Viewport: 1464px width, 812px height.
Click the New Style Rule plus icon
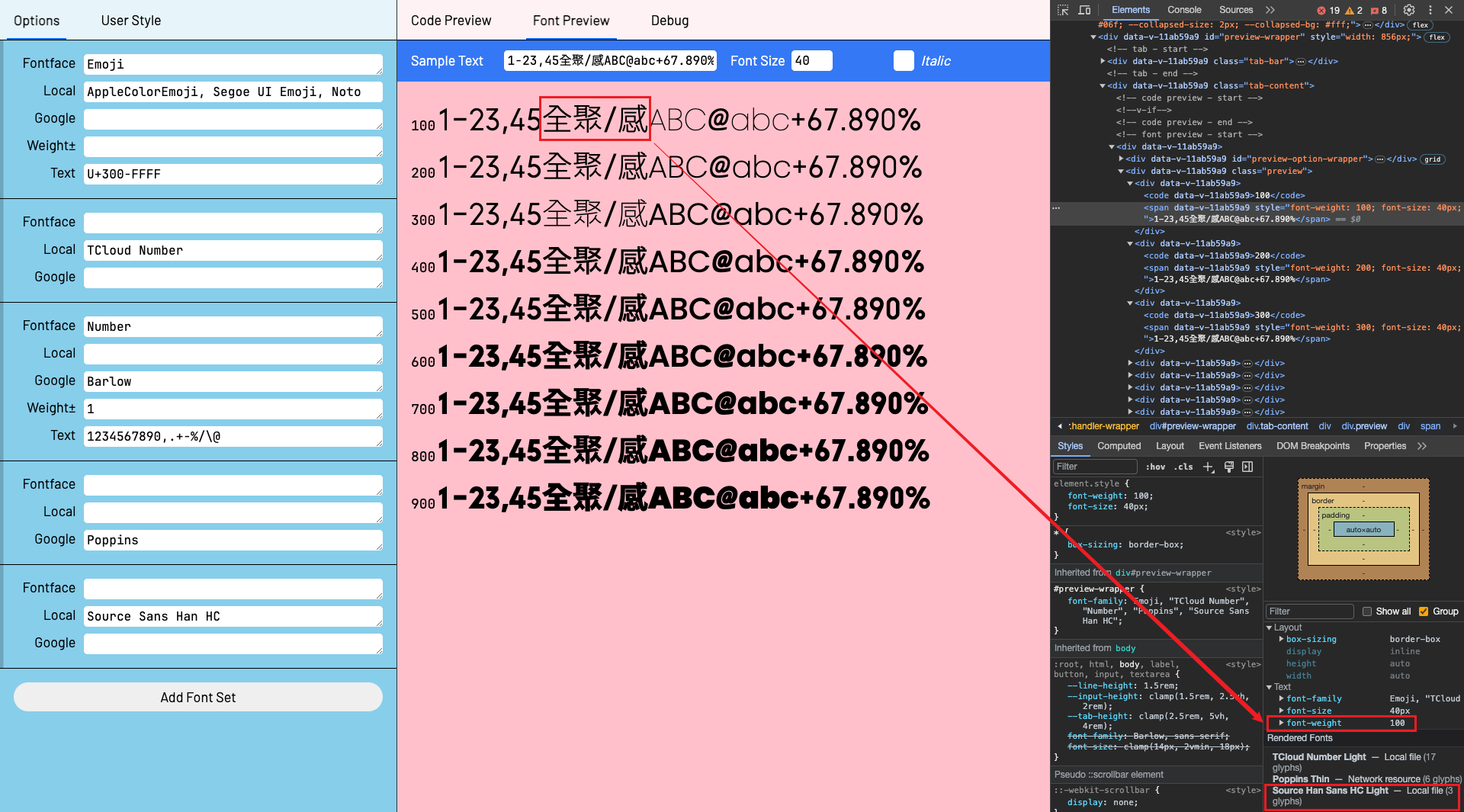click(1209, 467)
